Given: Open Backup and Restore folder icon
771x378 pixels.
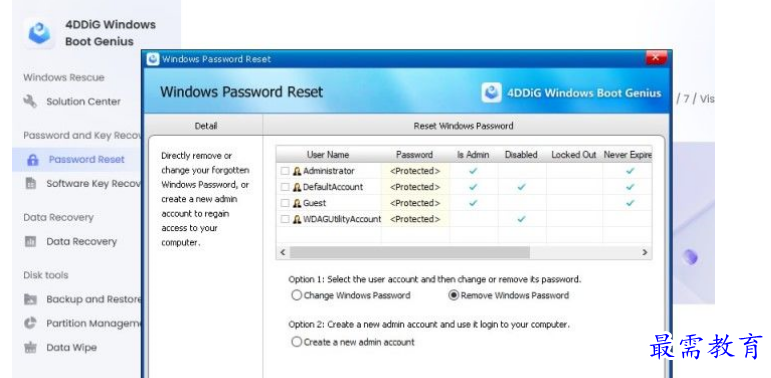Looking at the screenshot, I should [30, 299].
